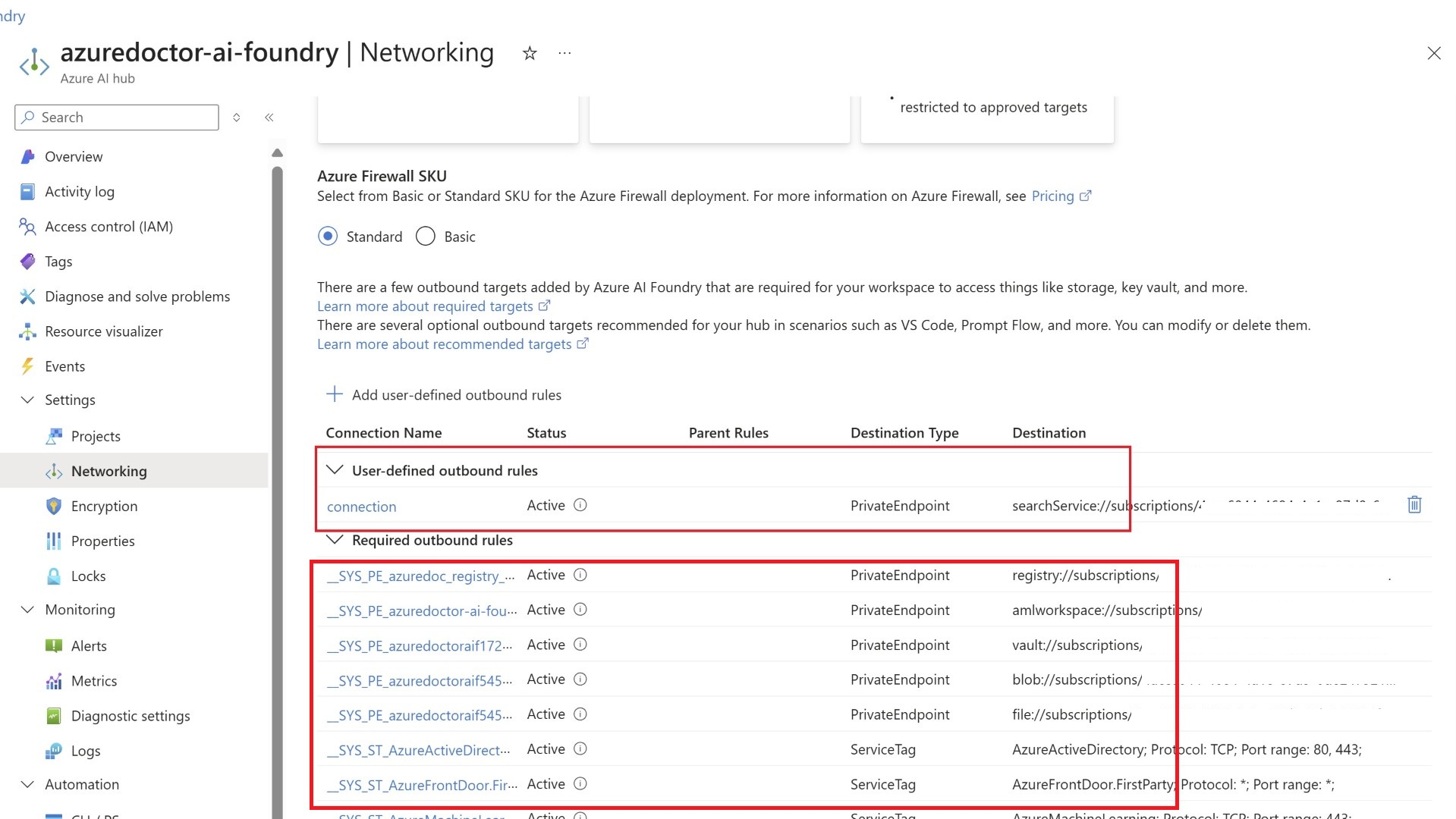Click sidebar scrollbar up arrow
1456x819 pixels.
278,153
